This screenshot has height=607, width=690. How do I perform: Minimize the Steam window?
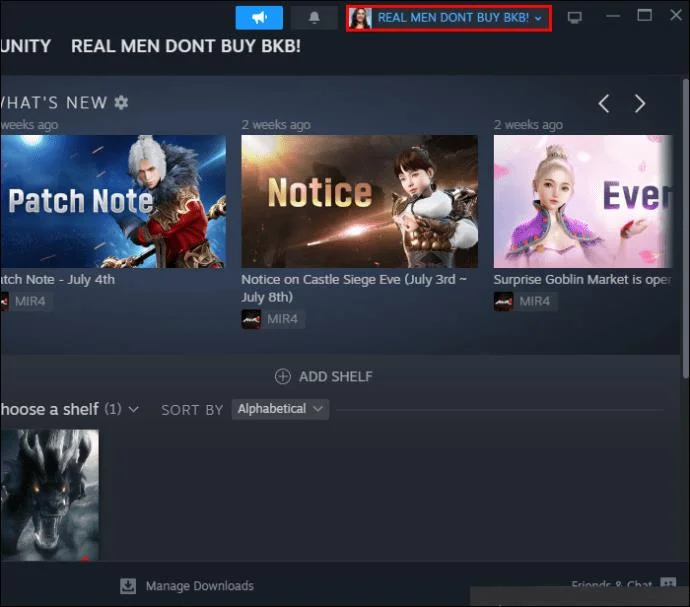[x=613, y=16]
